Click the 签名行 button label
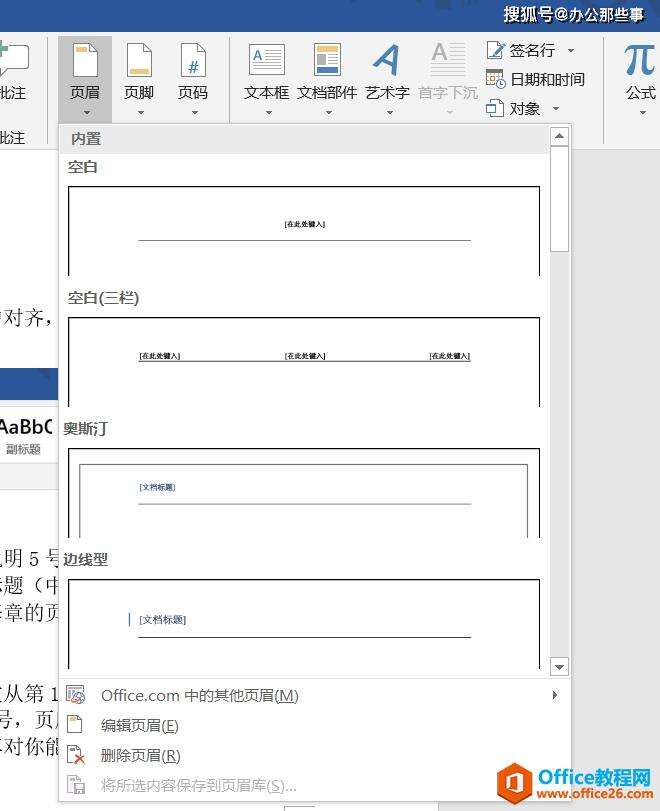The width and height of the screenshot is (660, 811). (x=532, y=51)
